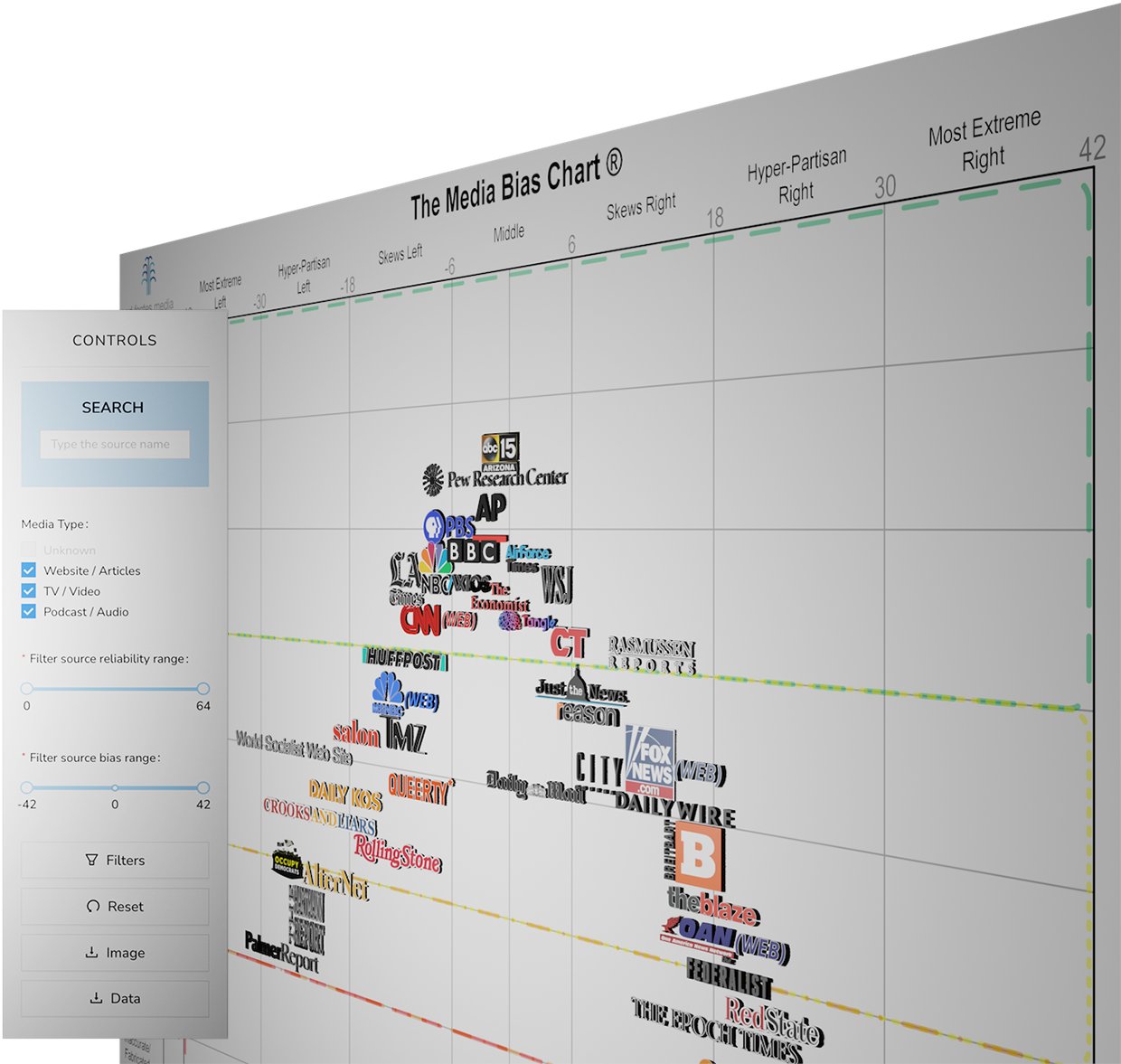
Task: Select the Daily Wire logo
Action: pos(674,807)
